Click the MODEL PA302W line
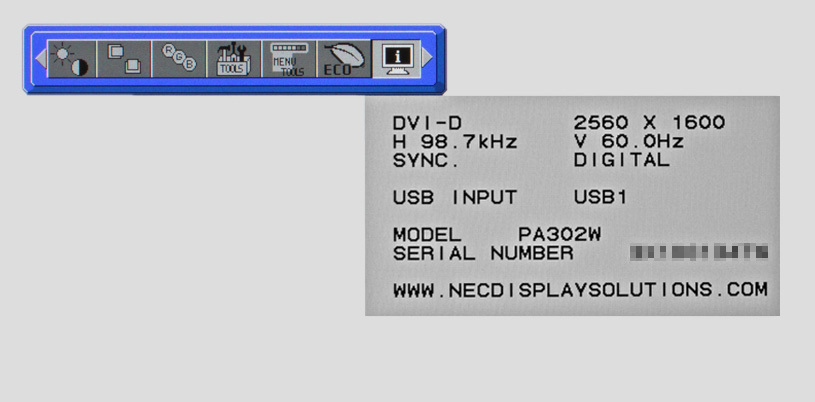815x402 pixels. click(x=497, y=235)
